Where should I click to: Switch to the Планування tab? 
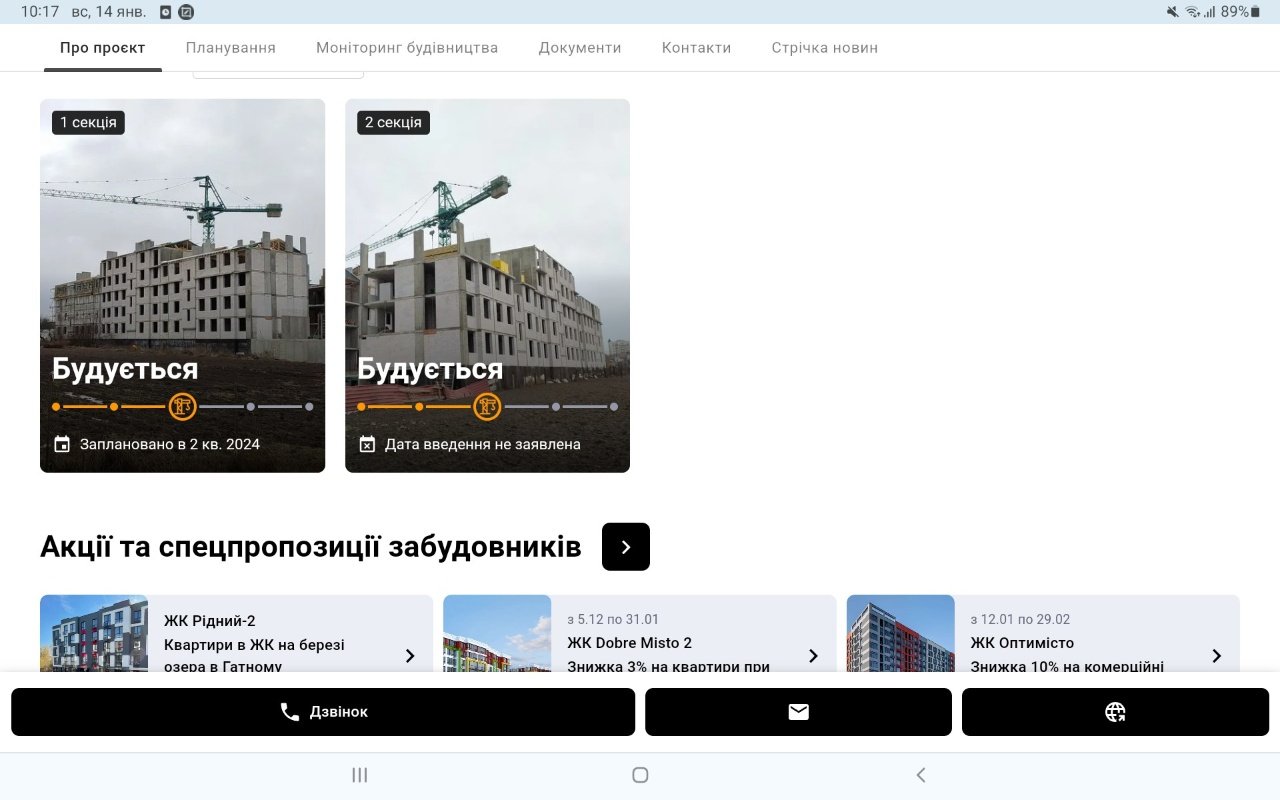pos(231,48)
